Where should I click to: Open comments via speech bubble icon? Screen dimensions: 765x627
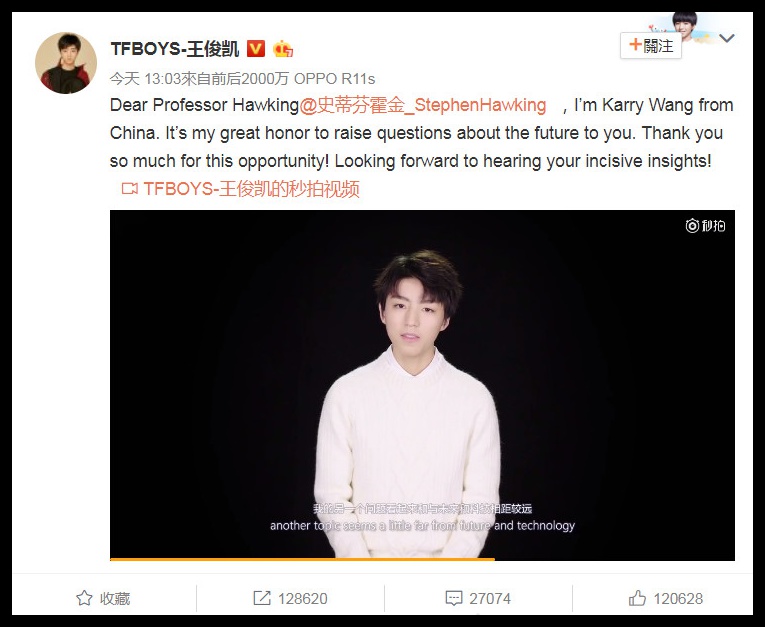click(x=454, y=599)
